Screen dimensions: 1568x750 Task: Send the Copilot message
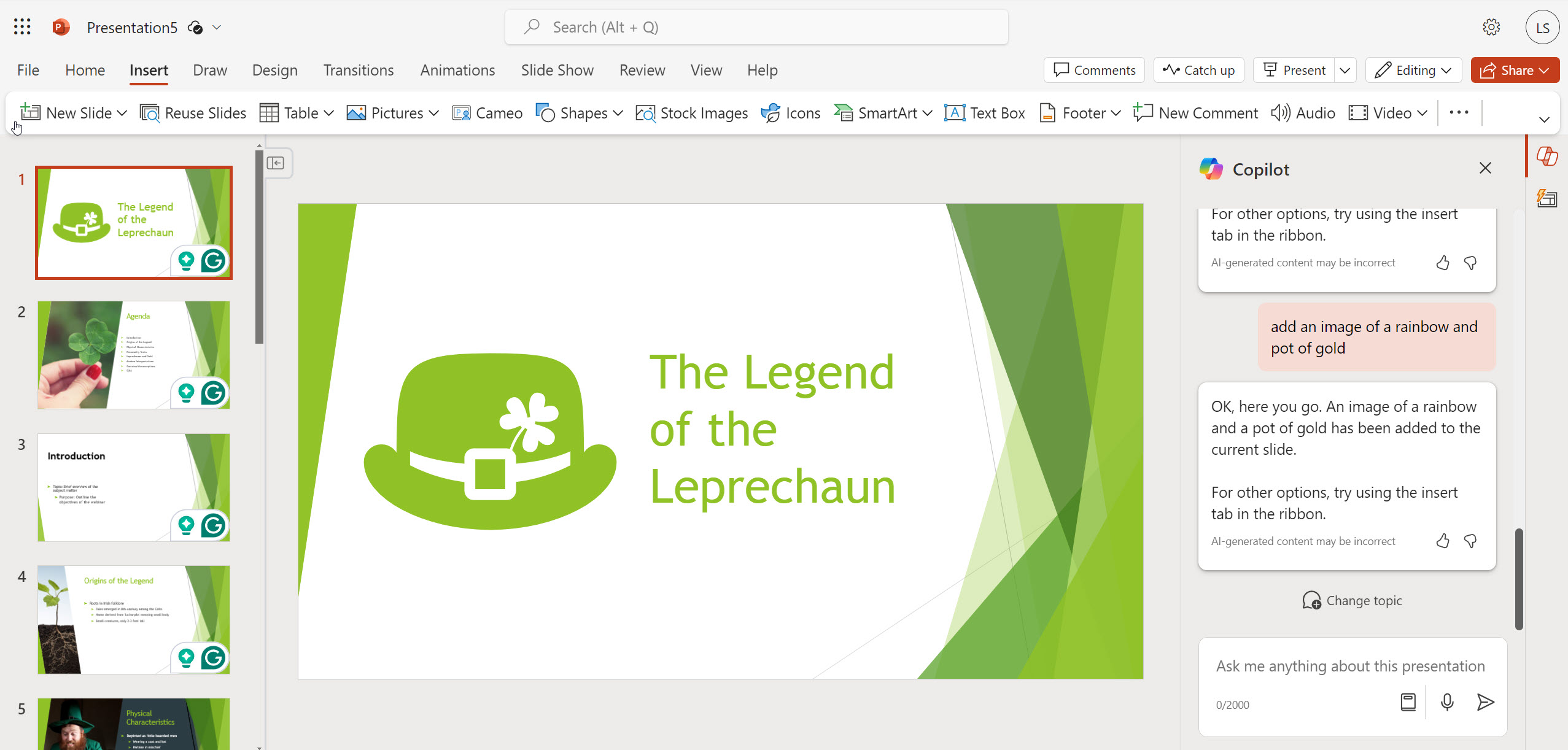point(1485,703)
